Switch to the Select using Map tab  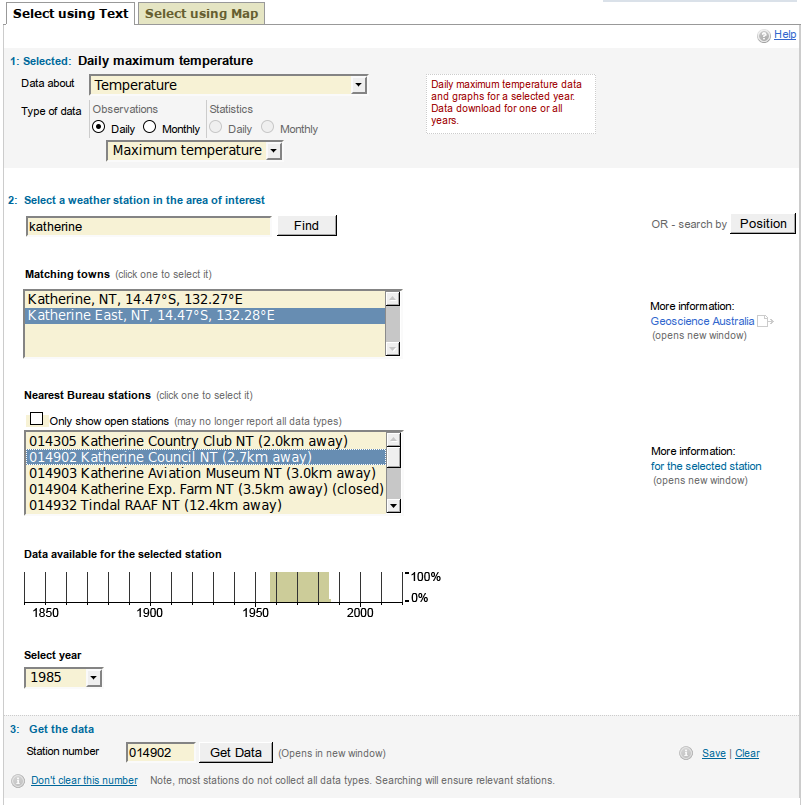tap(201, 13)
